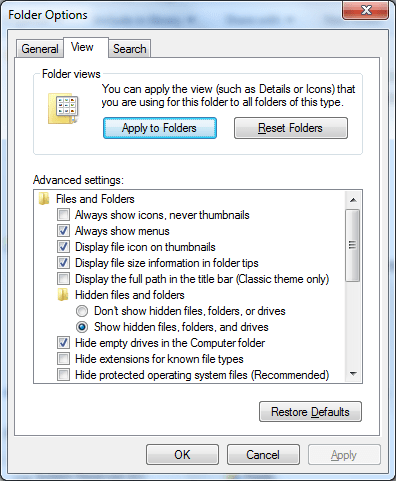Image resolution: width=396 pixels, height=481 pixels.
Task: Enable Display the full path in title bar
Action: pyautogui.click(x=63, y=279)
